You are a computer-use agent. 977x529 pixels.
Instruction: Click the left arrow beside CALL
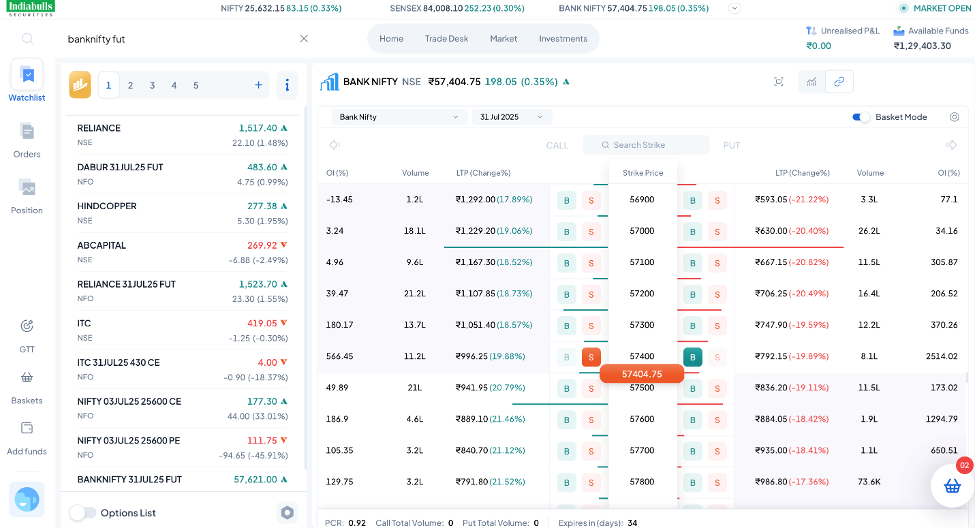coord(334,145)
